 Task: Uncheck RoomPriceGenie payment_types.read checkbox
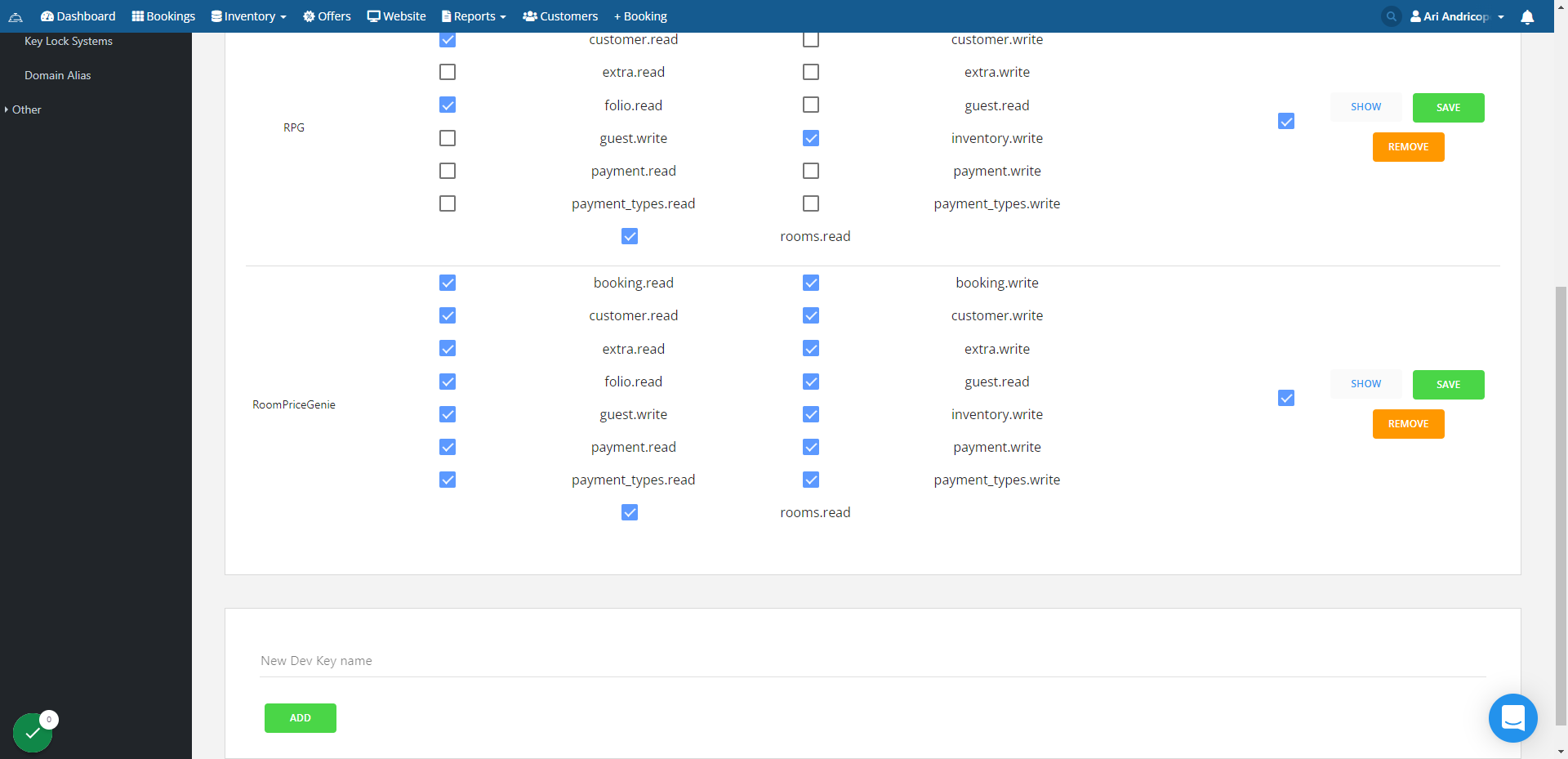pyautogui.click(x=448, y=480)
